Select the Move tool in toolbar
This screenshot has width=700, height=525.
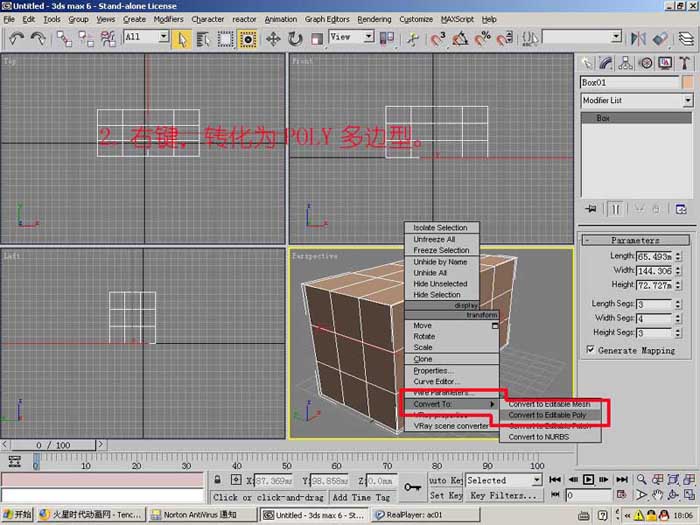pyautogui.click(x=273, y=39)
